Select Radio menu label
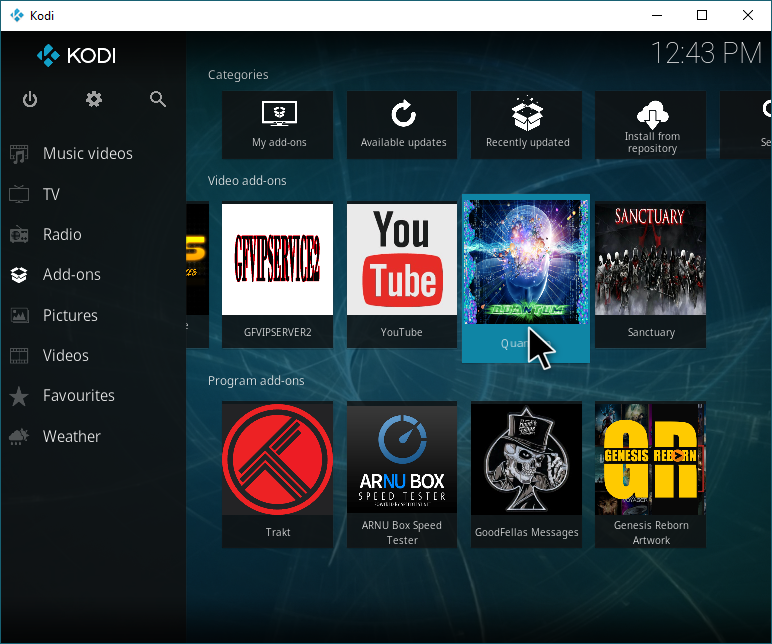 pyautogui.click(x=62, y=234)
